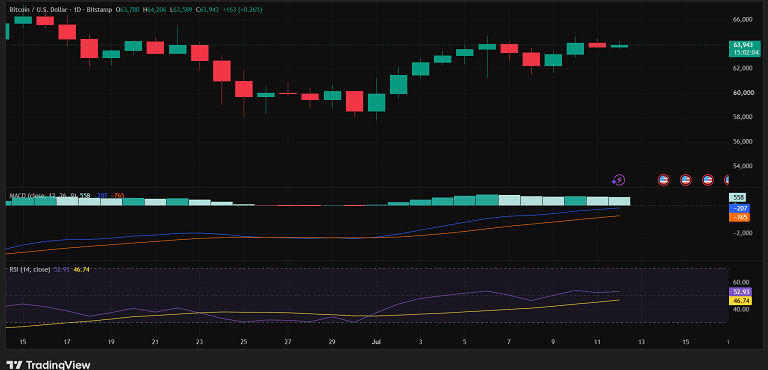Click the 58,000 price axis label
Image resolution: width=768 pixels, height=370 pixels.
click(x=743, y=117)
